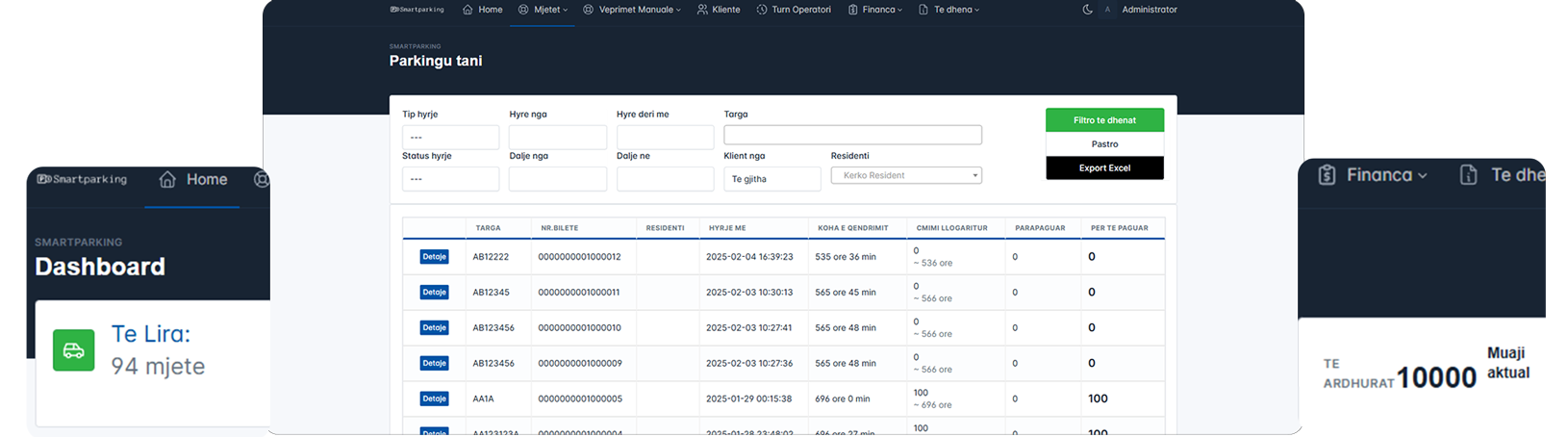Click Detaje for plate AA1A
The image size is (1568, 437).
[x=434, y=398]
